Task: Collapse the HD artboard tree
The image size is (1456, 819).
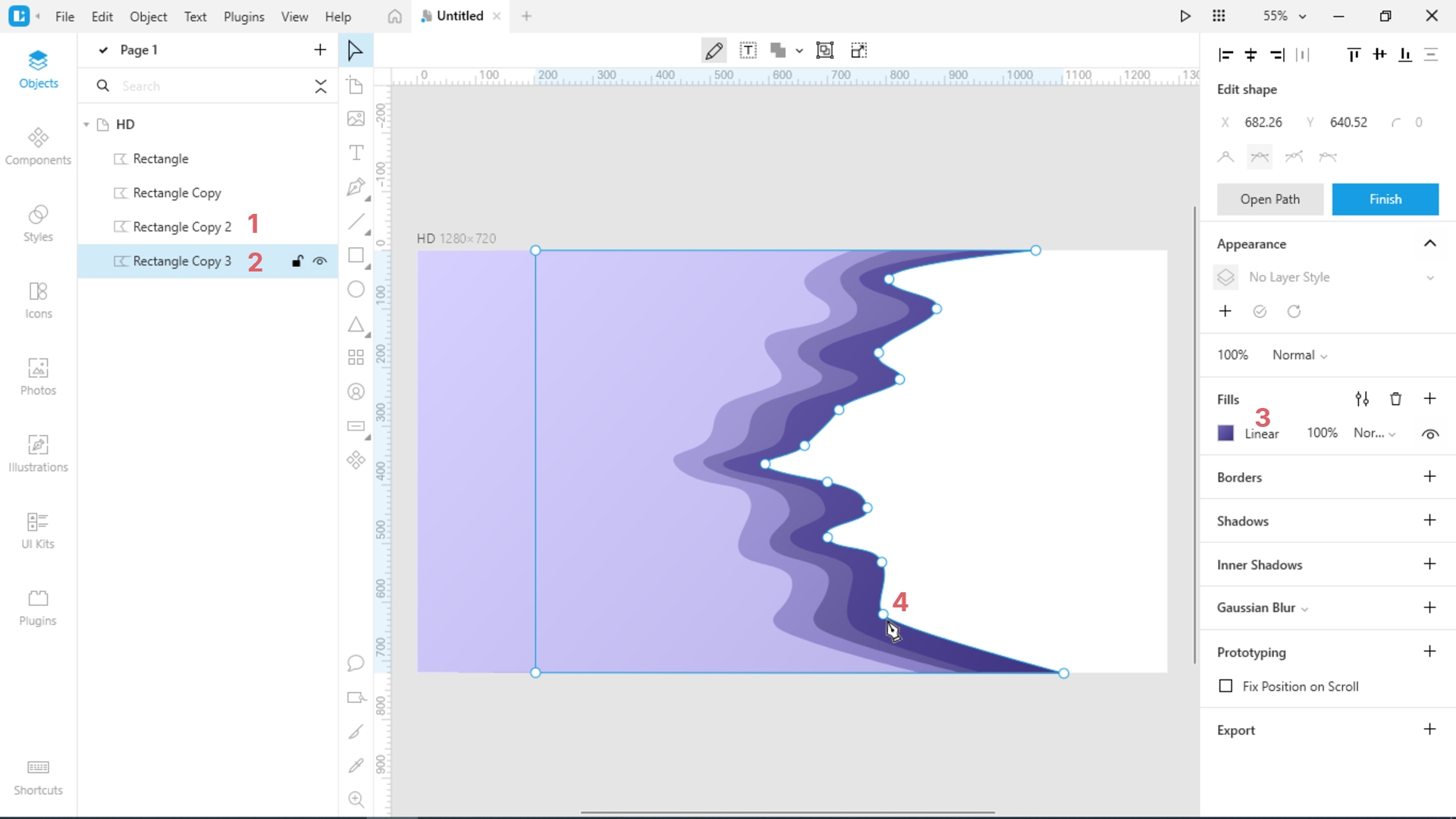Action: 86,124
